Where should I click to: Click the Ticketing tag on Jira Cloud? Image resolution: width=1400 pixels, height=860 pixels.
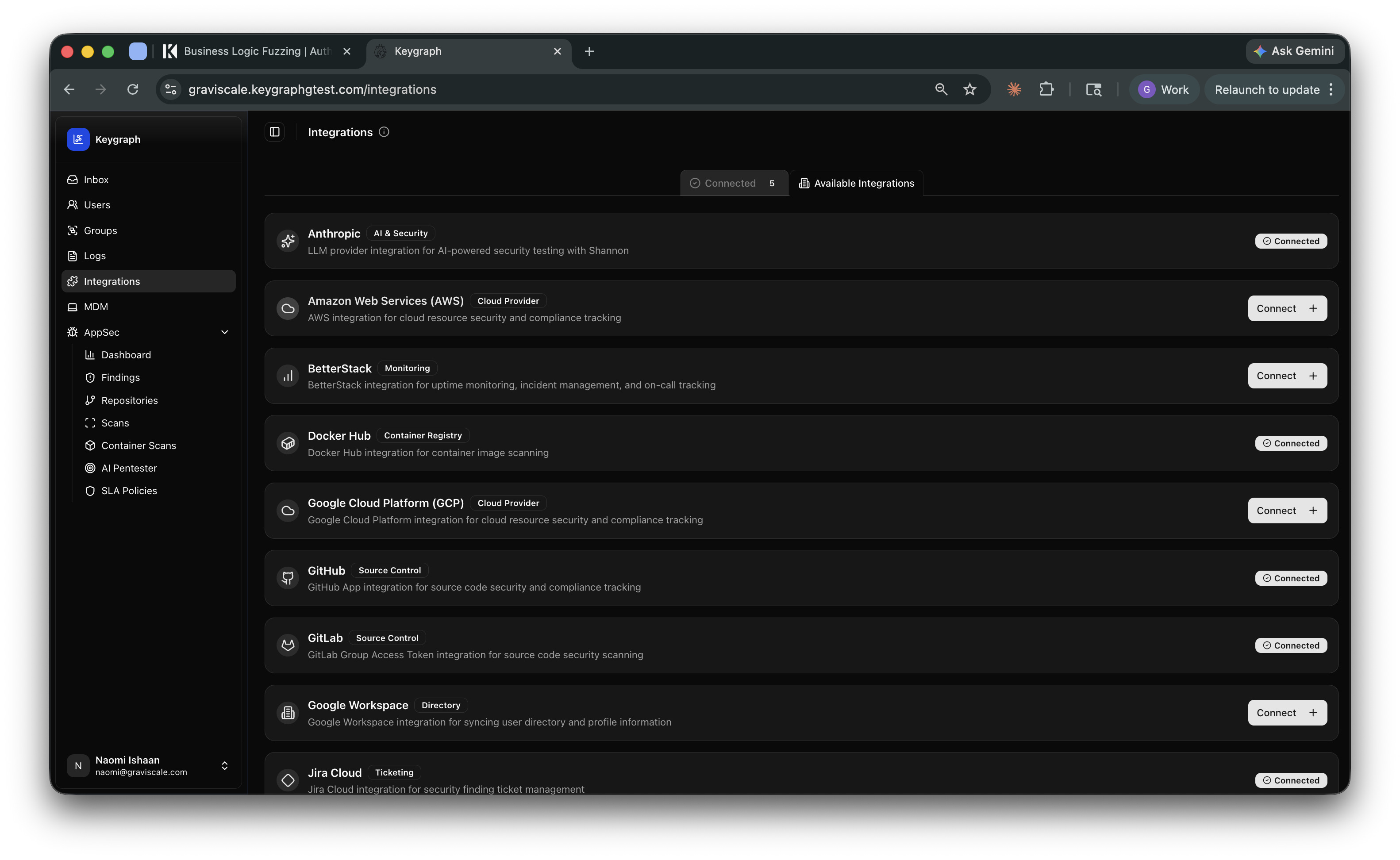(x=394, y=772)
